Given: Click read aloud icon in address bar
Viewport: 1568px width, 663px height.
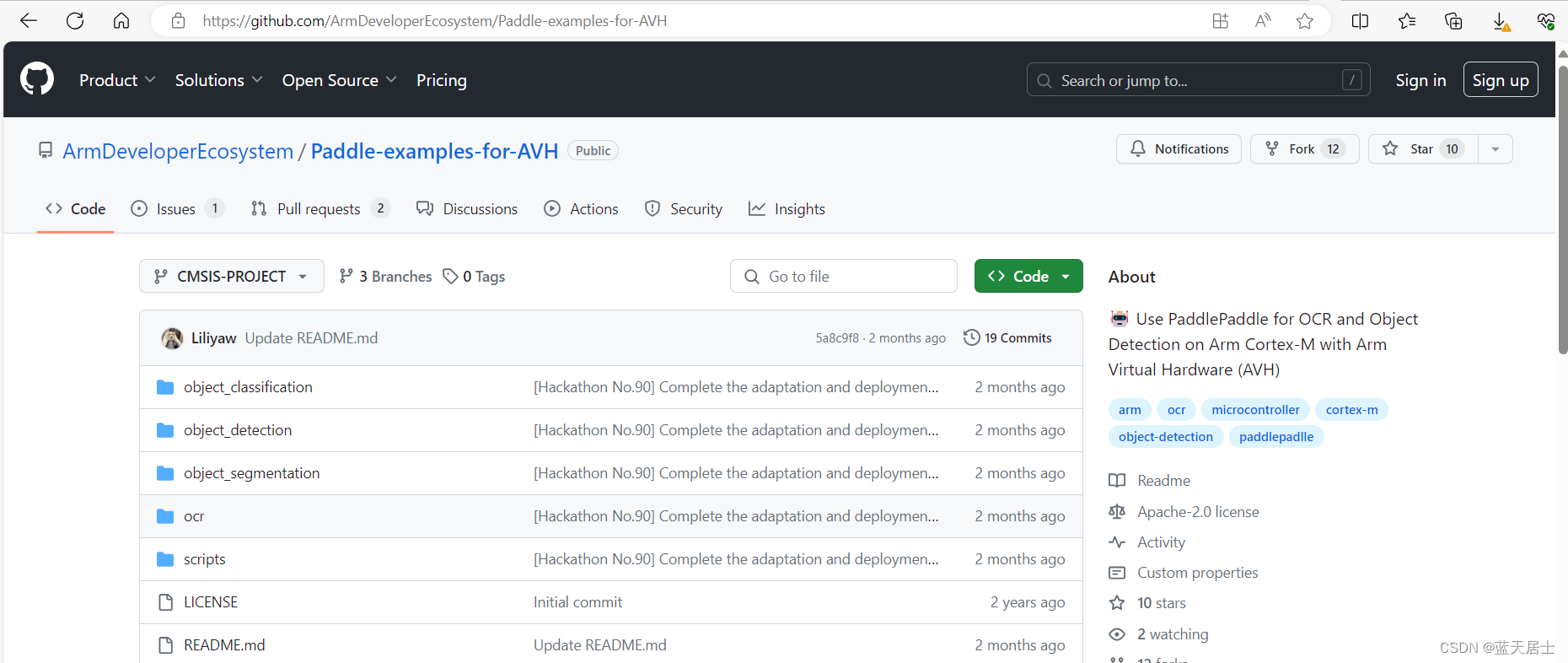Looking at the screenshot, I should (1263, 21).
